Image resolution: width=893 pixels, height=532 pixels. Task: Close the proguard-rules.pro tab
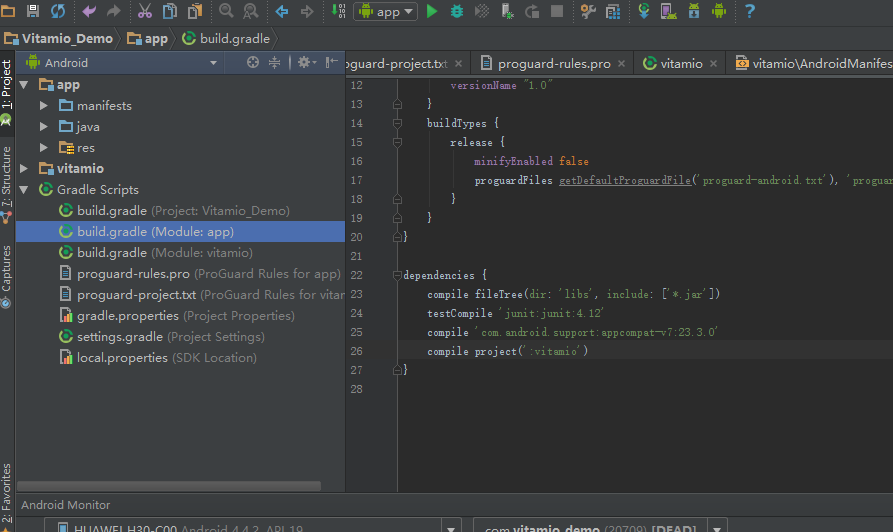(x=621, y=64)
